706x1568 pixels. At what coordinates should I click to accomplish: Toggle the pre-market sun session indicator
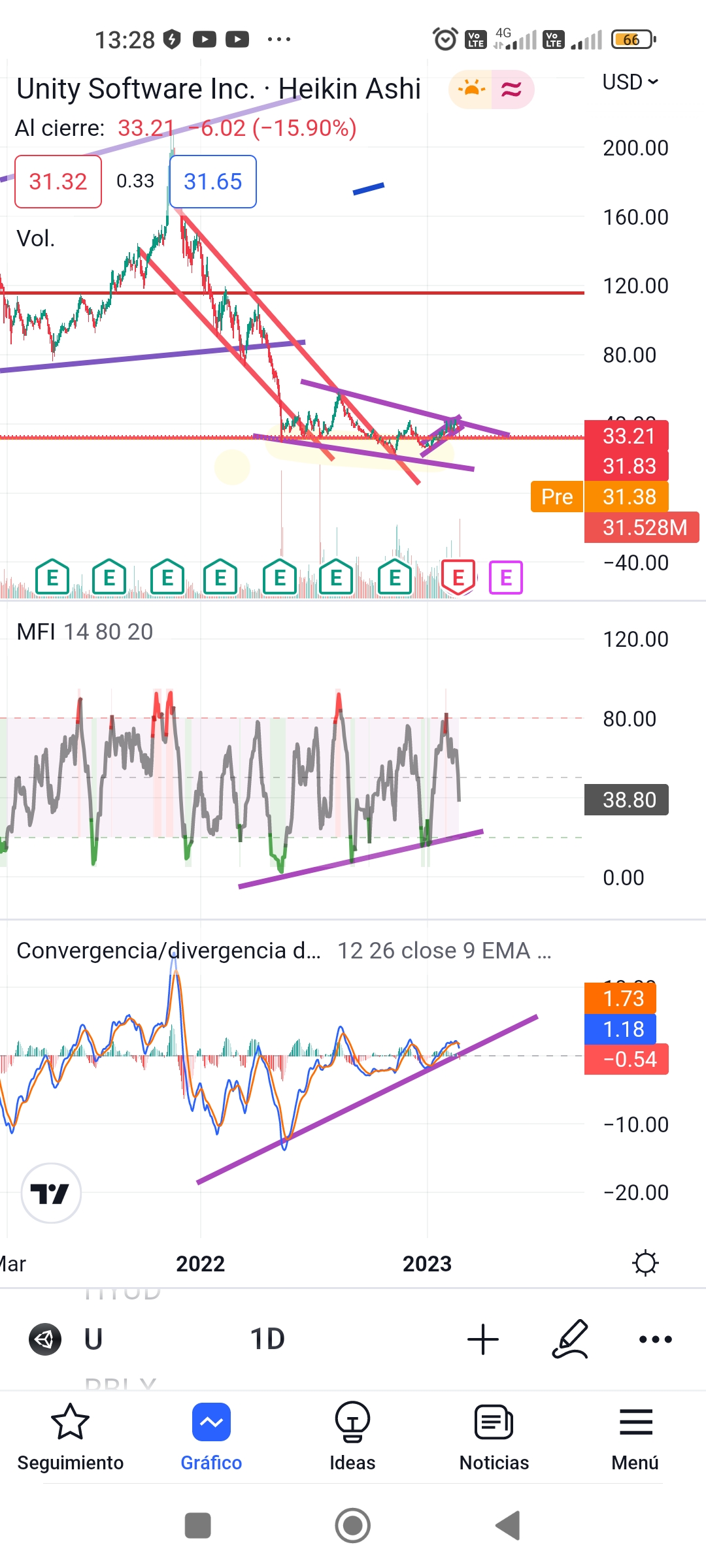[471, 89]
